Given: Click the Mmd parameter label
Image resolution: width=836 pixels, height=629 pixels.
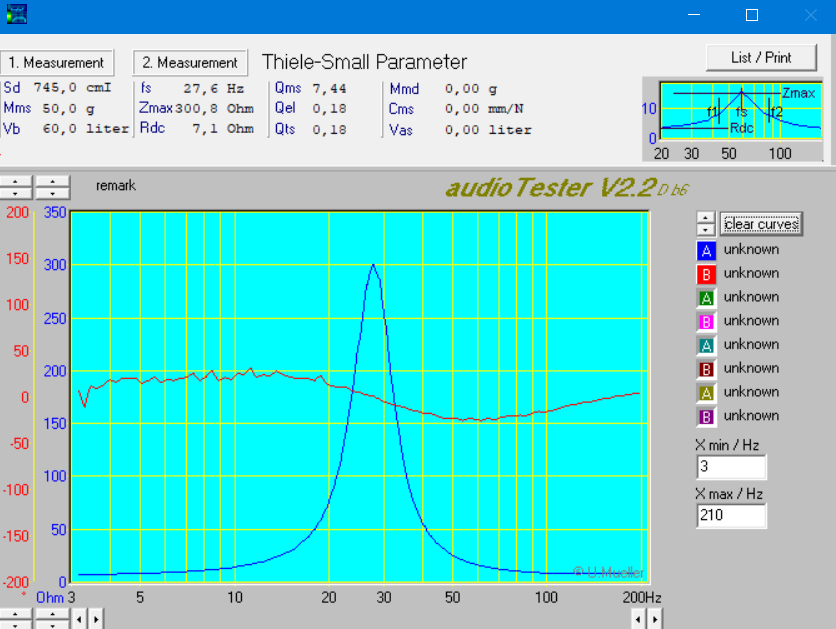Looking at the screenshot, I should 404,88.
